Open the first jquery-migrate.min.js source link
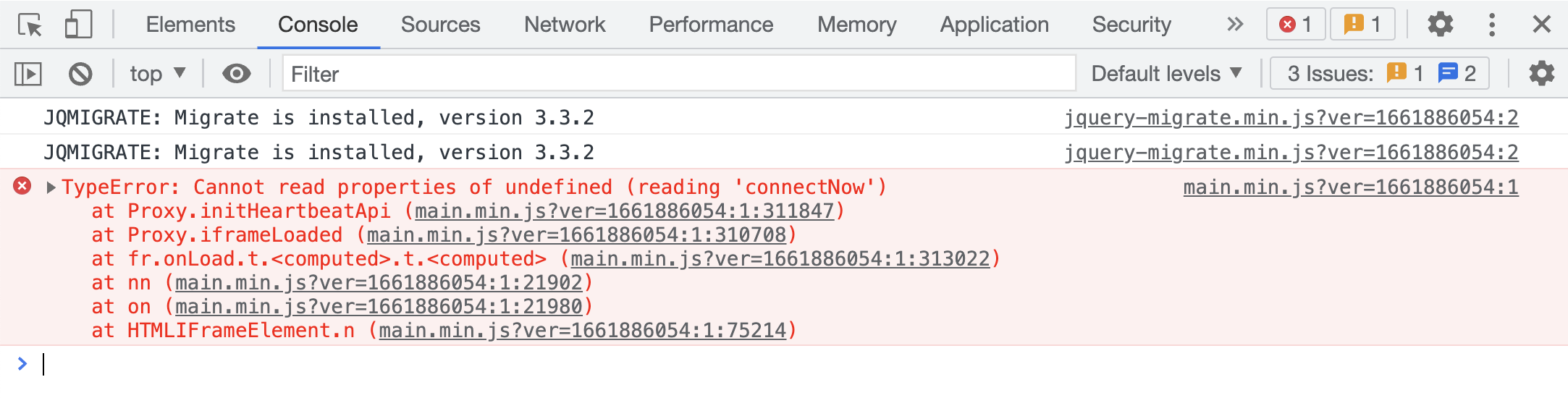Screen dimensions: 1568x398 coord(1291,117)
